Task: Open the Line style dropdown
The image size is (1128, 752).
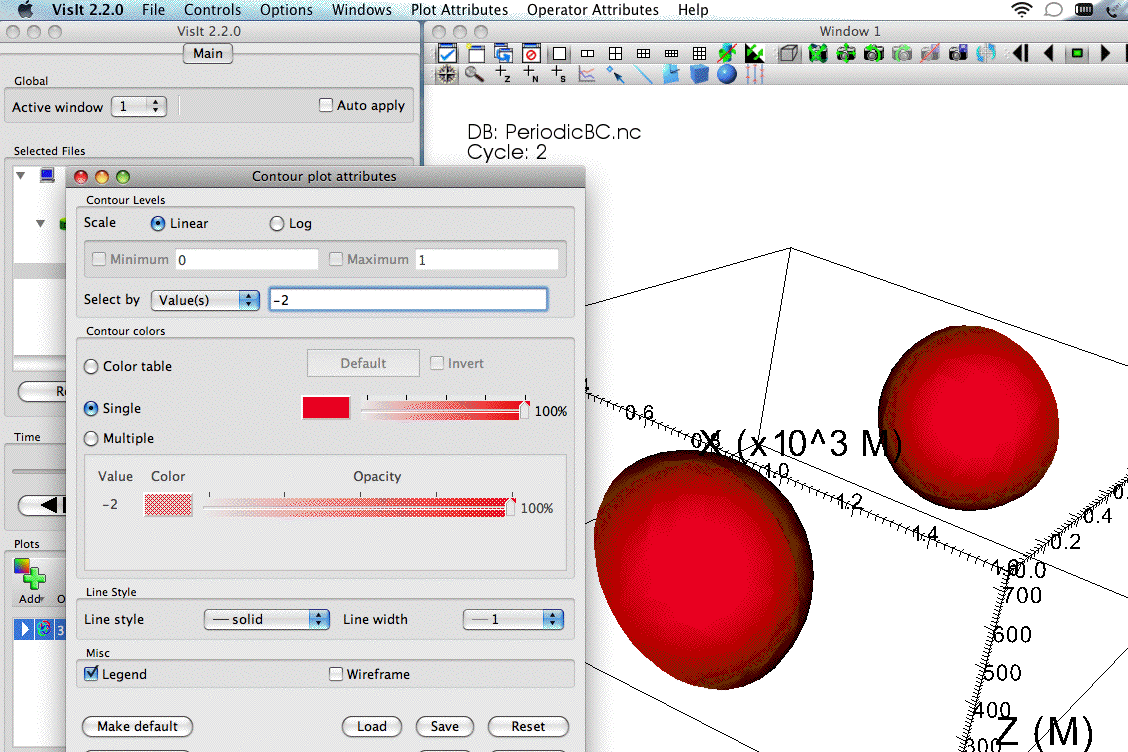Action: point(266,620)
